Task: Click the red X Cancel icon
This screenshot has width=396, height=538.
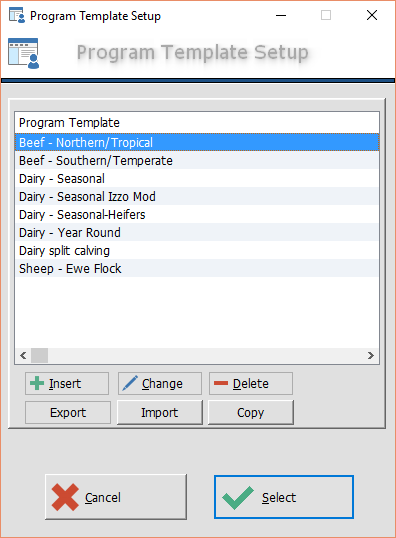Action: click(x=65, y=497)
